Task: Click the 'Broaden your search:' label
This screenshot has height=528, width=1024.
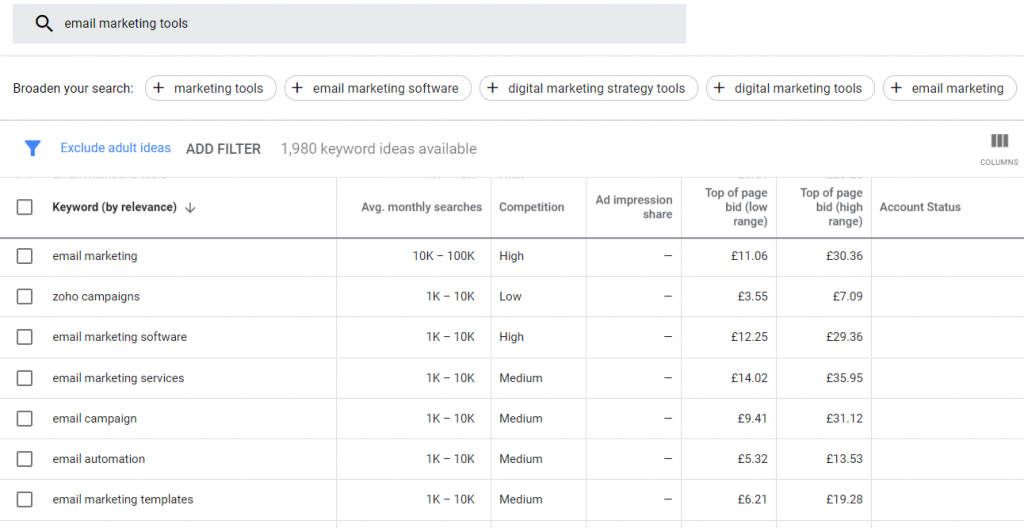Action: [73, 88]
